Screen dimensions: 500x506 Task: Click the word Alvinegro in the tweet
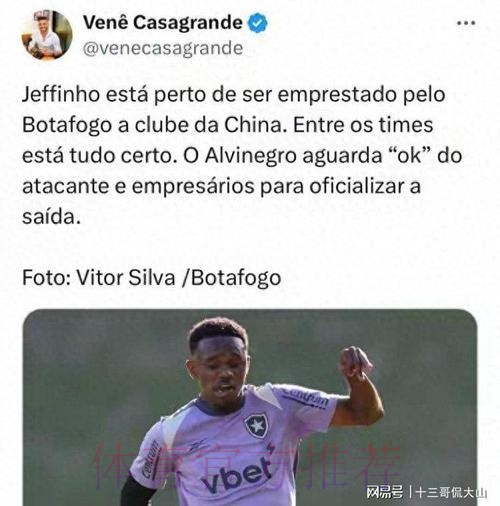point(250,156)
